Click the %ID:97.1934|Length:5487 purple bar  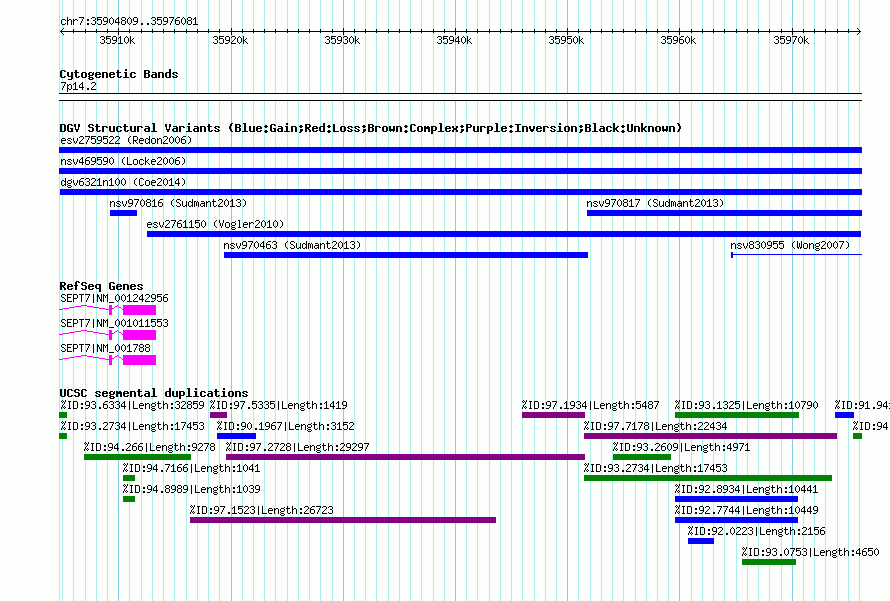click(x=553, y=415)
